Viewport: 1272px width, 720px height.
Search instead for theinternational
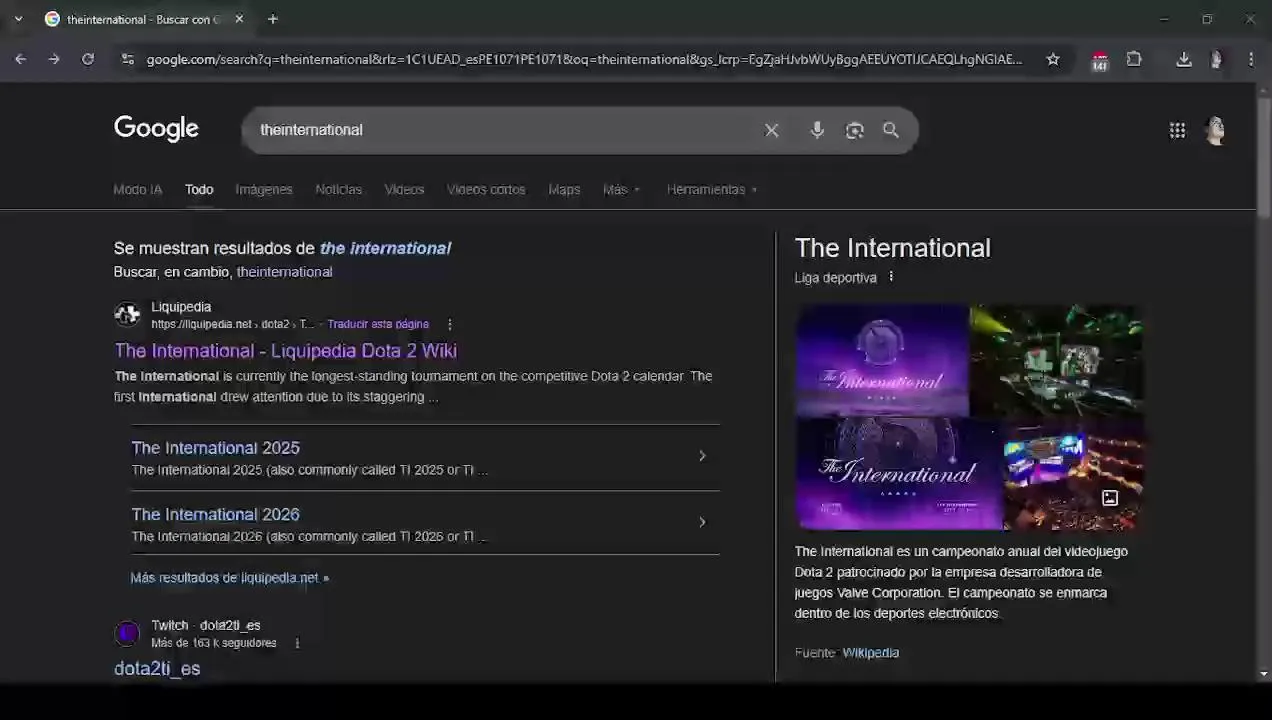tap(284, 272)
